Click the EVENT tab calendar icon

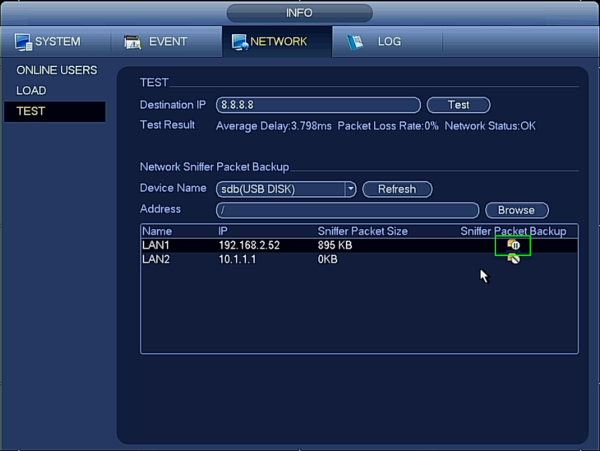[132, 42]
